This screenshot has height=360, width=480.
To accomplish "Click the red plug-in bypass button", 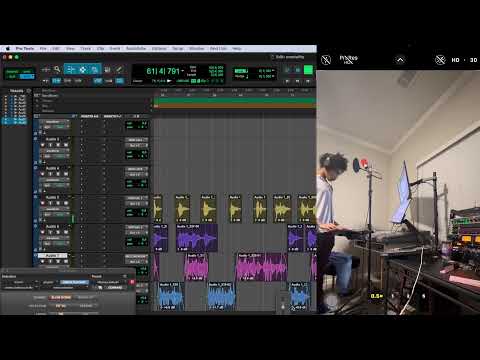I will (x=132, y=282).
